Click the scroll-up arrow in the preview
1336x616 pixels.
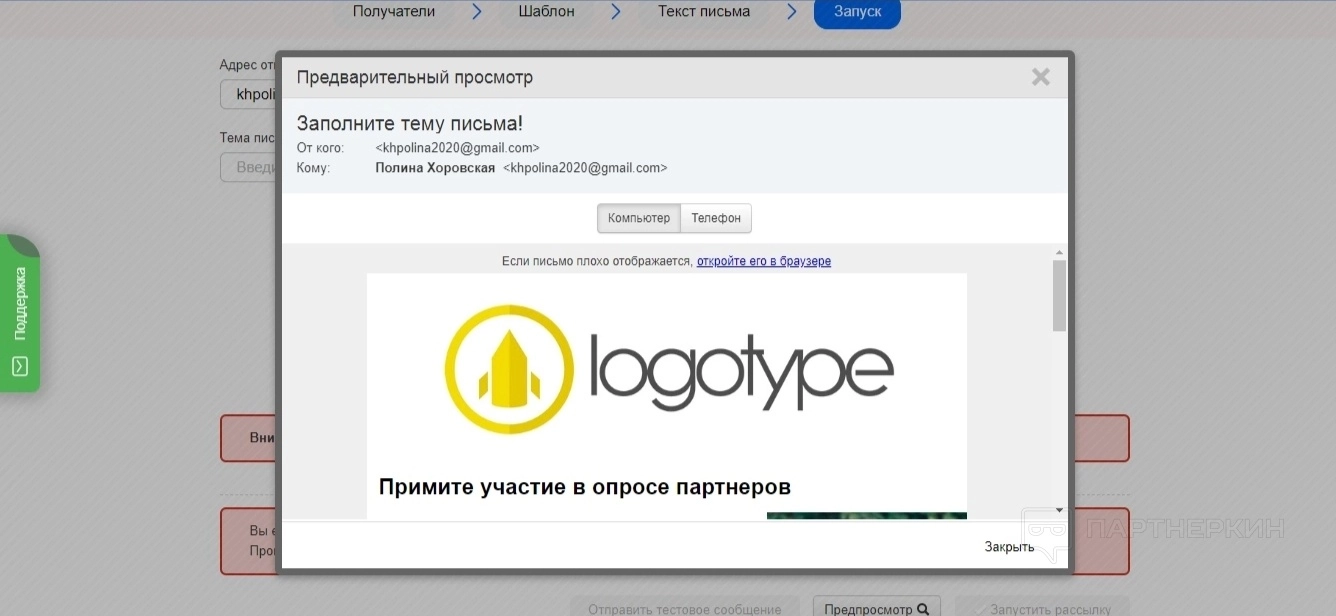(x=1059, y=253)
